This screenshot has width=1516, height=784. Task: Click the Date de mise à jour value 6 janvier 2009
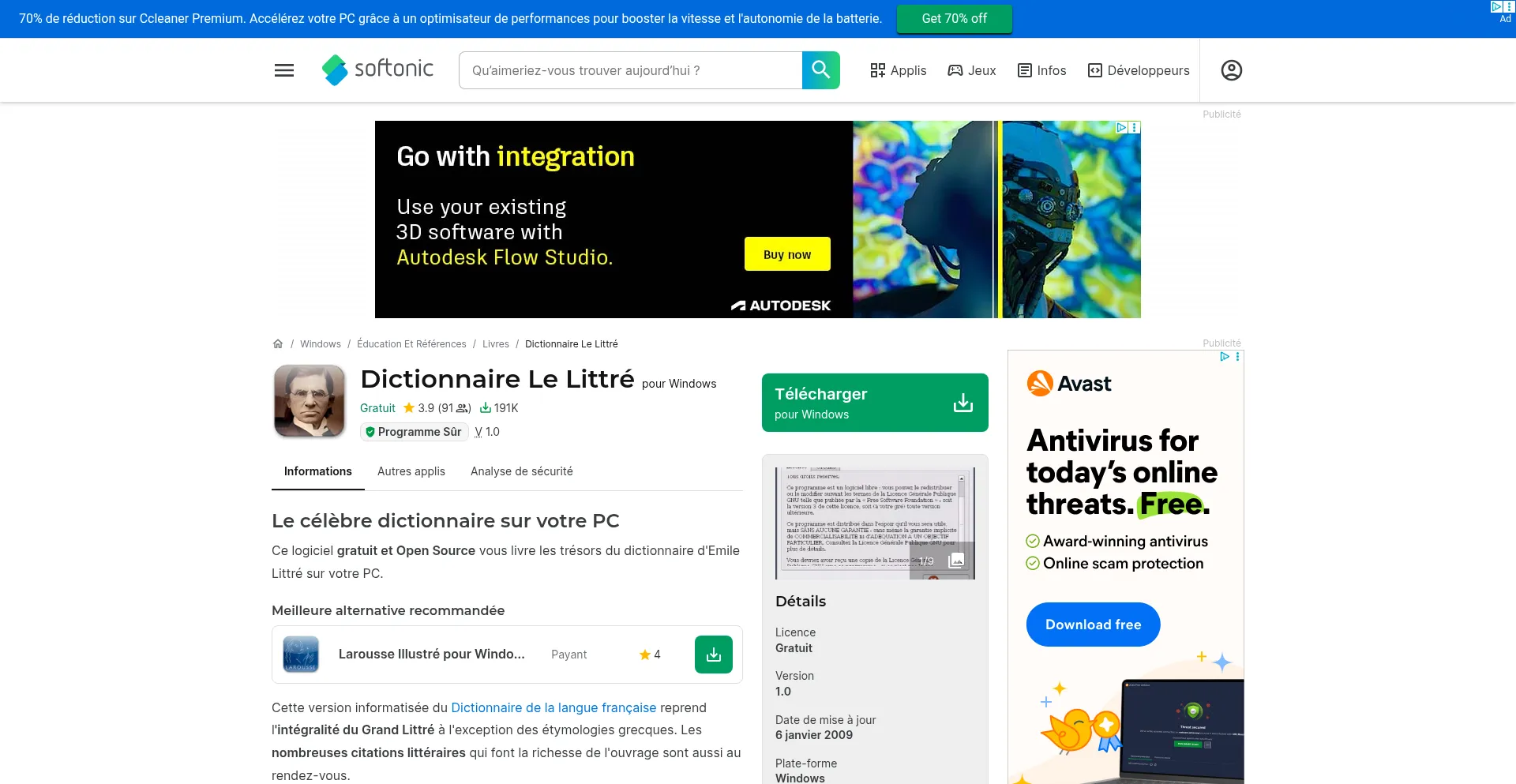(814, 735)
